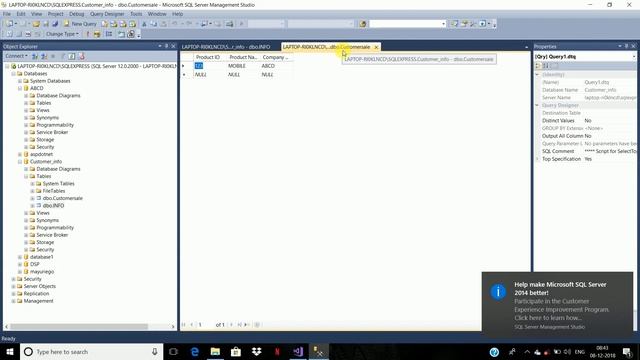Screen dimensions: 640x360
Task: Expand the dbo.Customersale table node
Action: coord(33,198)
